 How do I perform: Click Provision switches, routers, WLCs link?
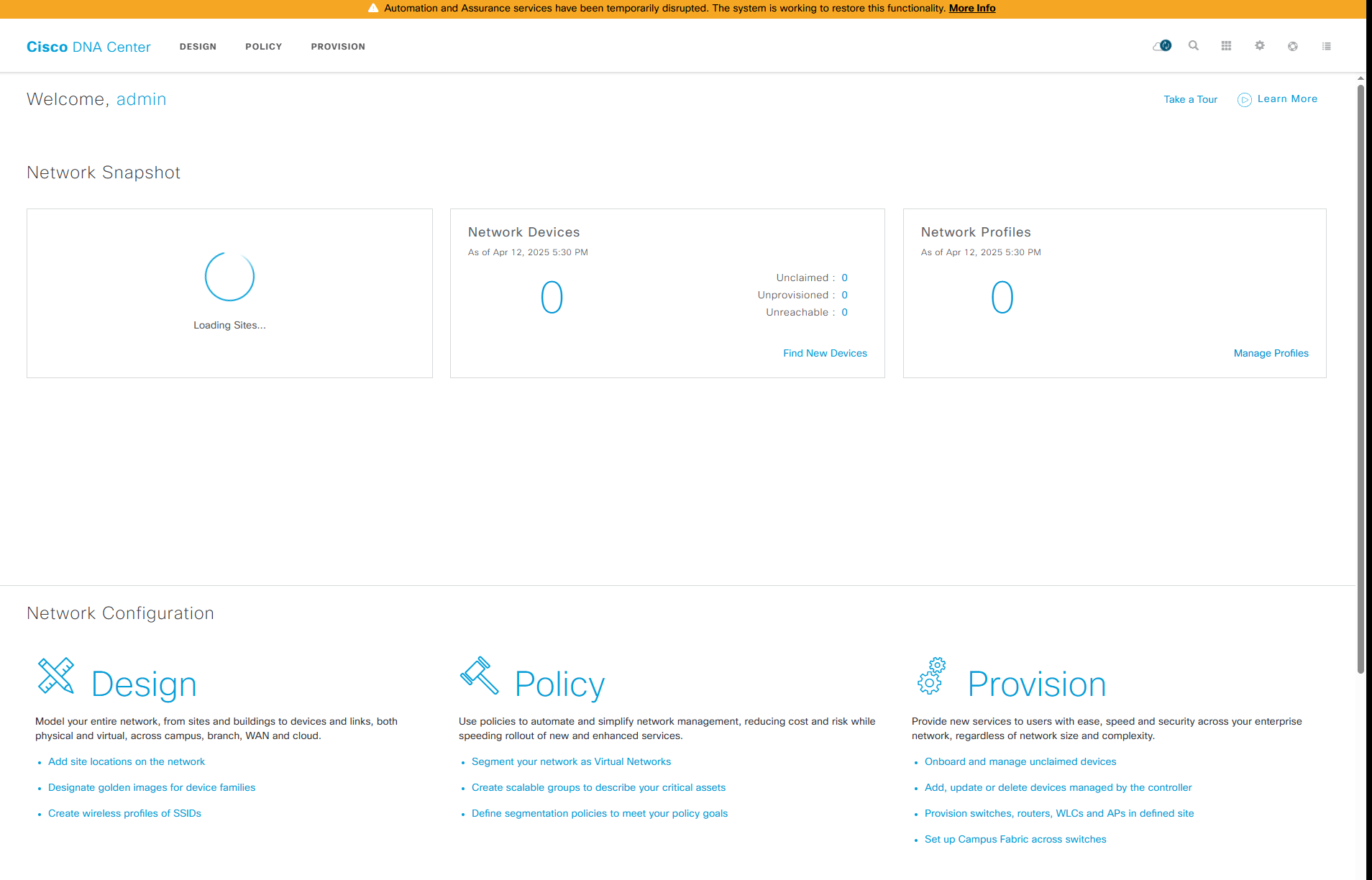pos(1059,813)
